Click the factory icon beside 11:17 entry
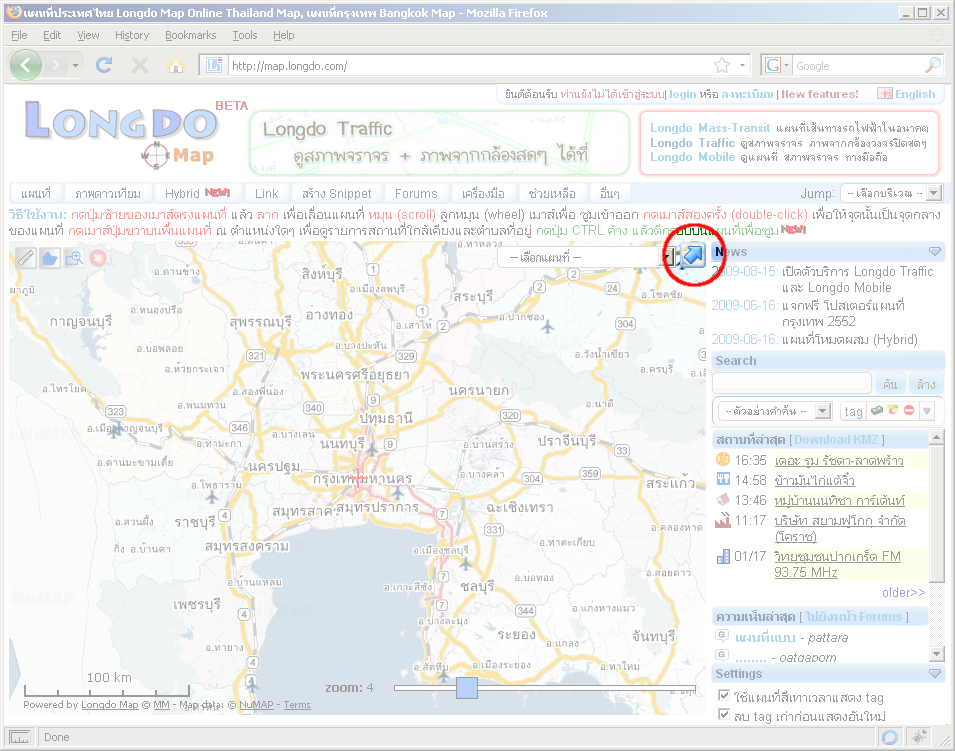 (723, 520)
